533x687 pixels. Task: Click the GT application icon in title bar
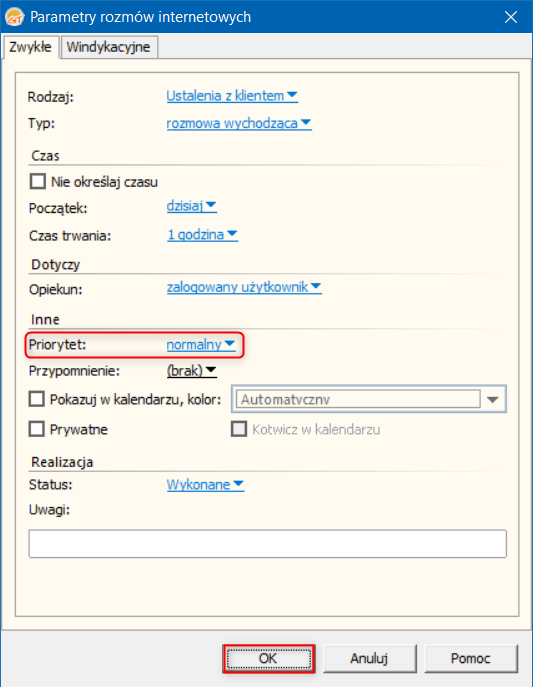(14, 17)
